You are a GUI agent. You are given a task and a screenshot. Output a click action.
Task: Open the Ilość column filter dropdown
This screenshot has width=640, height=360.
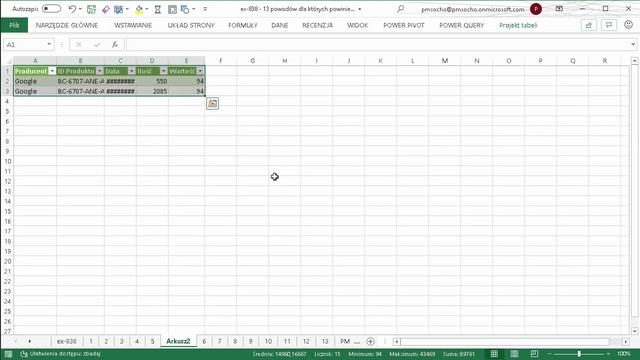163,71
